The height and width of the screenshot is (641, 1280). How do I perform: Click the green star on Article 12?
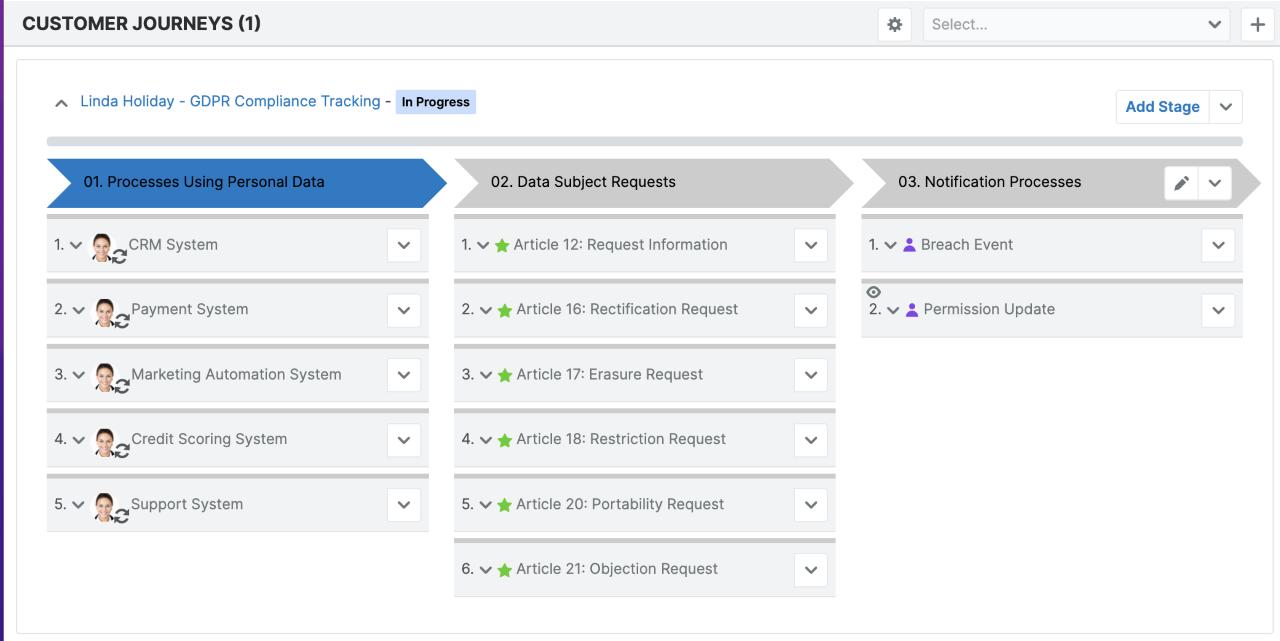[x=502, y=245]
